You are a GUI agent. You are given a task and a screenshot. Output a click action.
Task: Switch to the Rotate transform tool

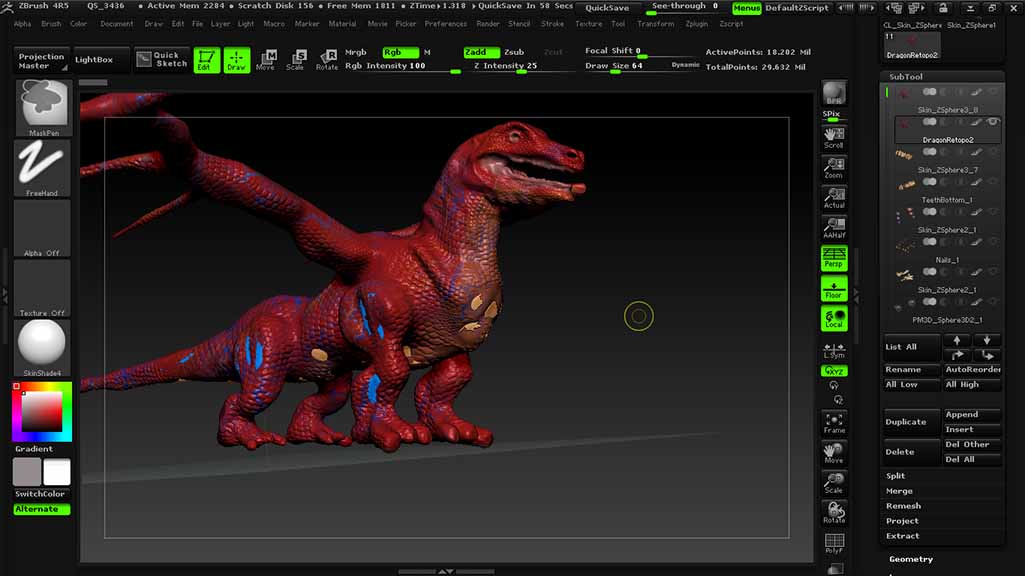pos(326,60)
